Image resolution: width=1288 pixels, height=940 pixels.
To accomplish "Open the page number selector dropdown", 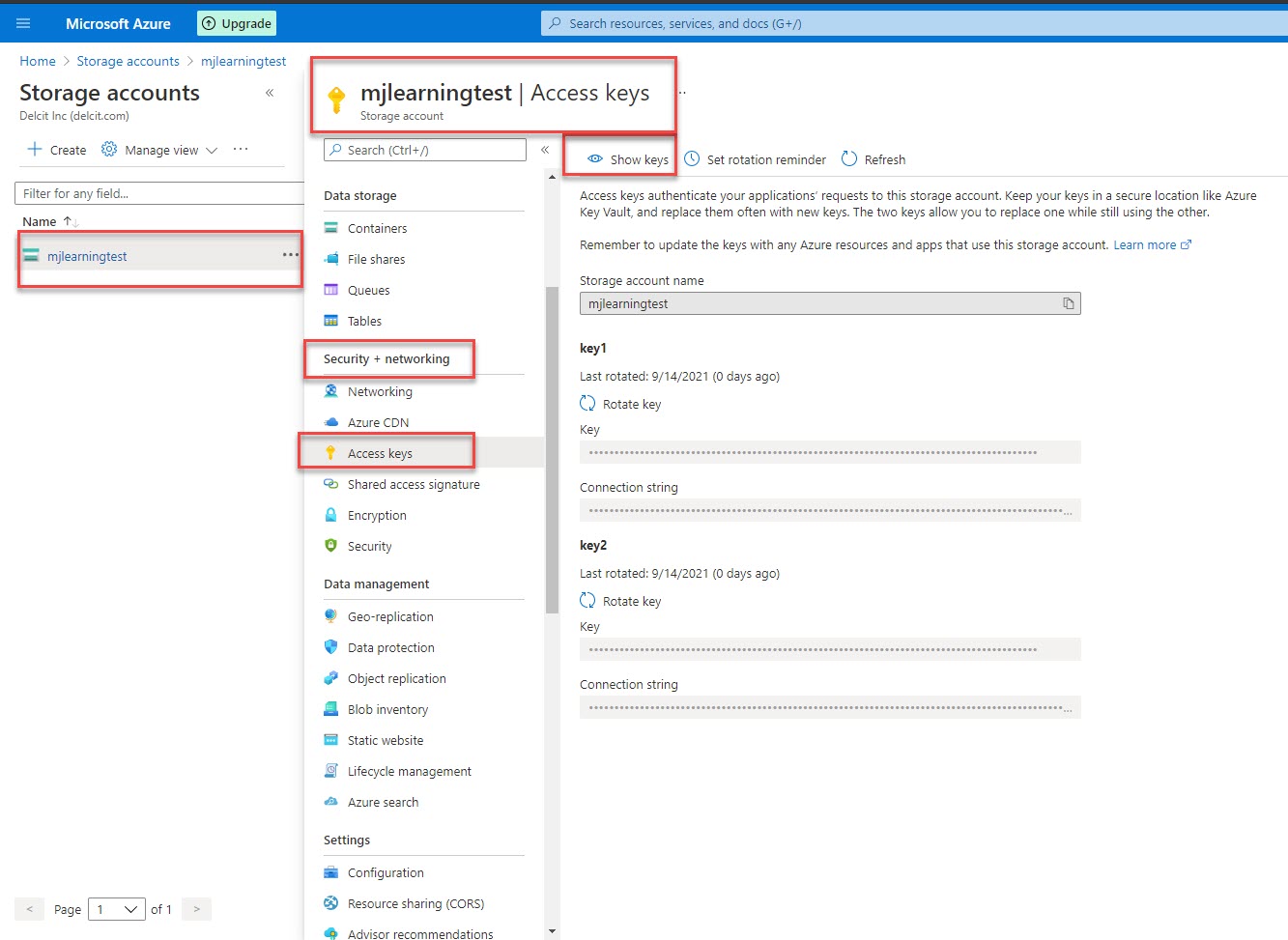I will (116, 909).
